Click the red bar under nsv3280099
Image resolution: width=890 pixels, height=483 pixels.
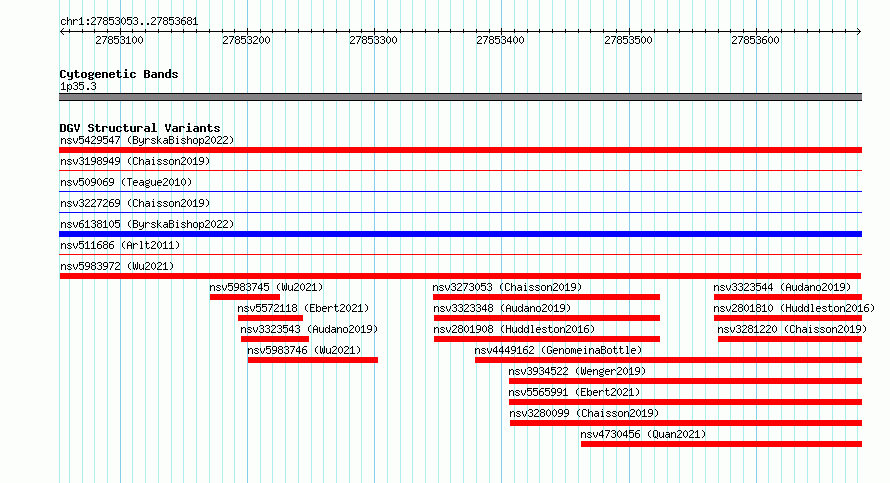686,423
